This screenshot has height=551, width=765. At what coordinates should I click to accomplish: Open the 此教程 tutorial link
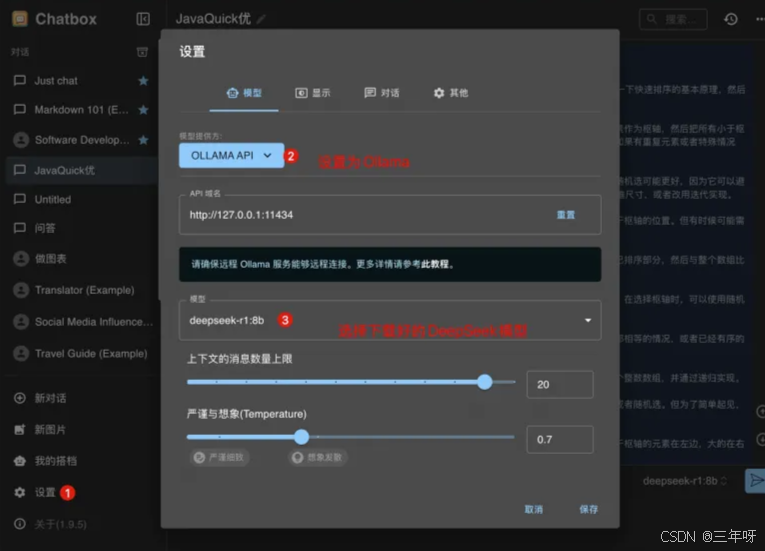435,264
